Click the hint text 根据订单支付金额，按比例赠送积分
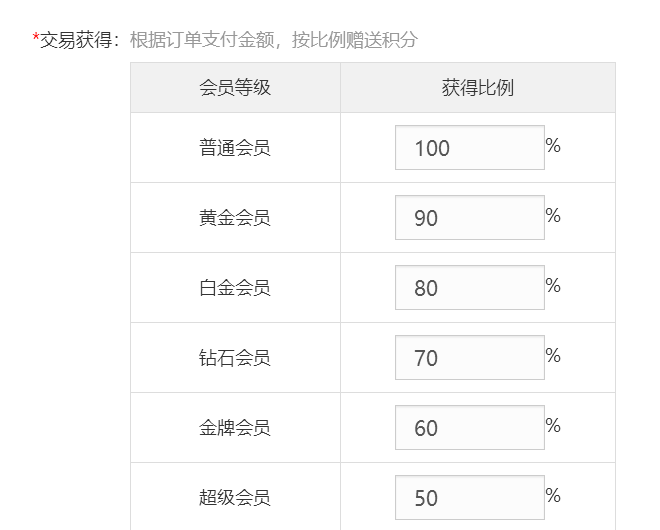 (274, 40)
